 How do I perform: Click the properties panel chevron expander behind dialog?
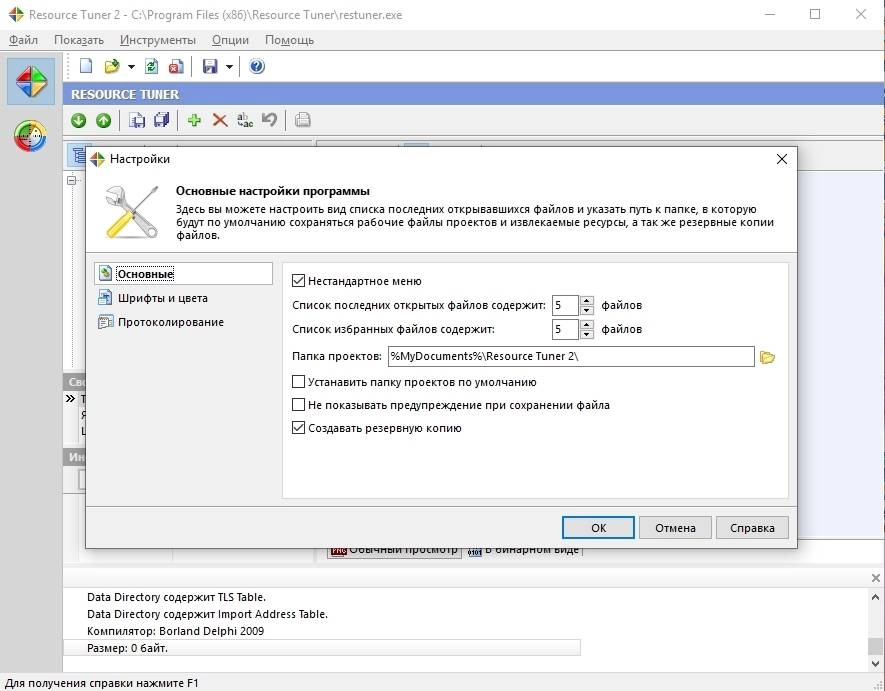tap(70, 399)
